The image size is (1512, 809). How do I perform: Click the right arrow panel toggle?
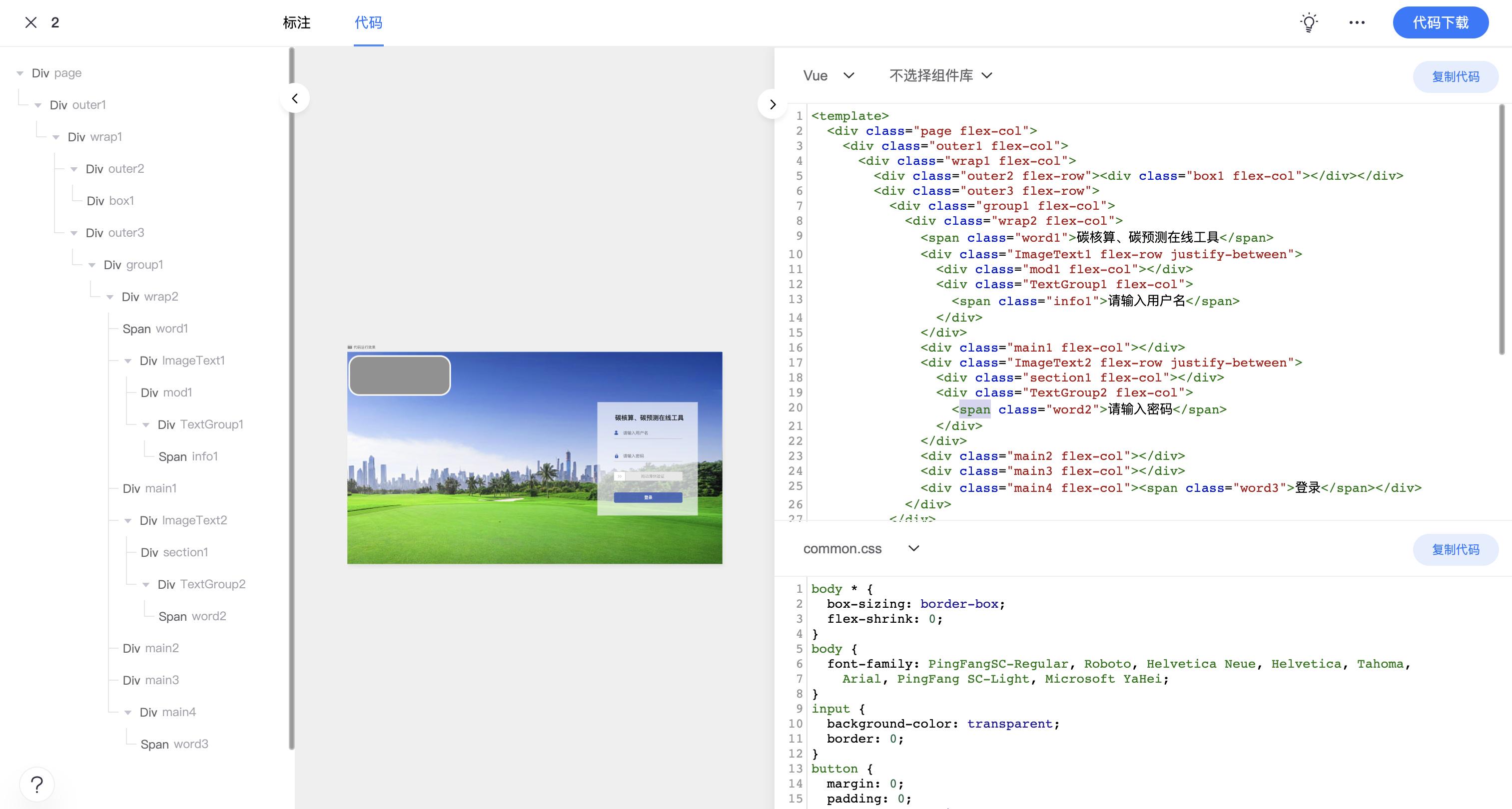pos(772,104)
